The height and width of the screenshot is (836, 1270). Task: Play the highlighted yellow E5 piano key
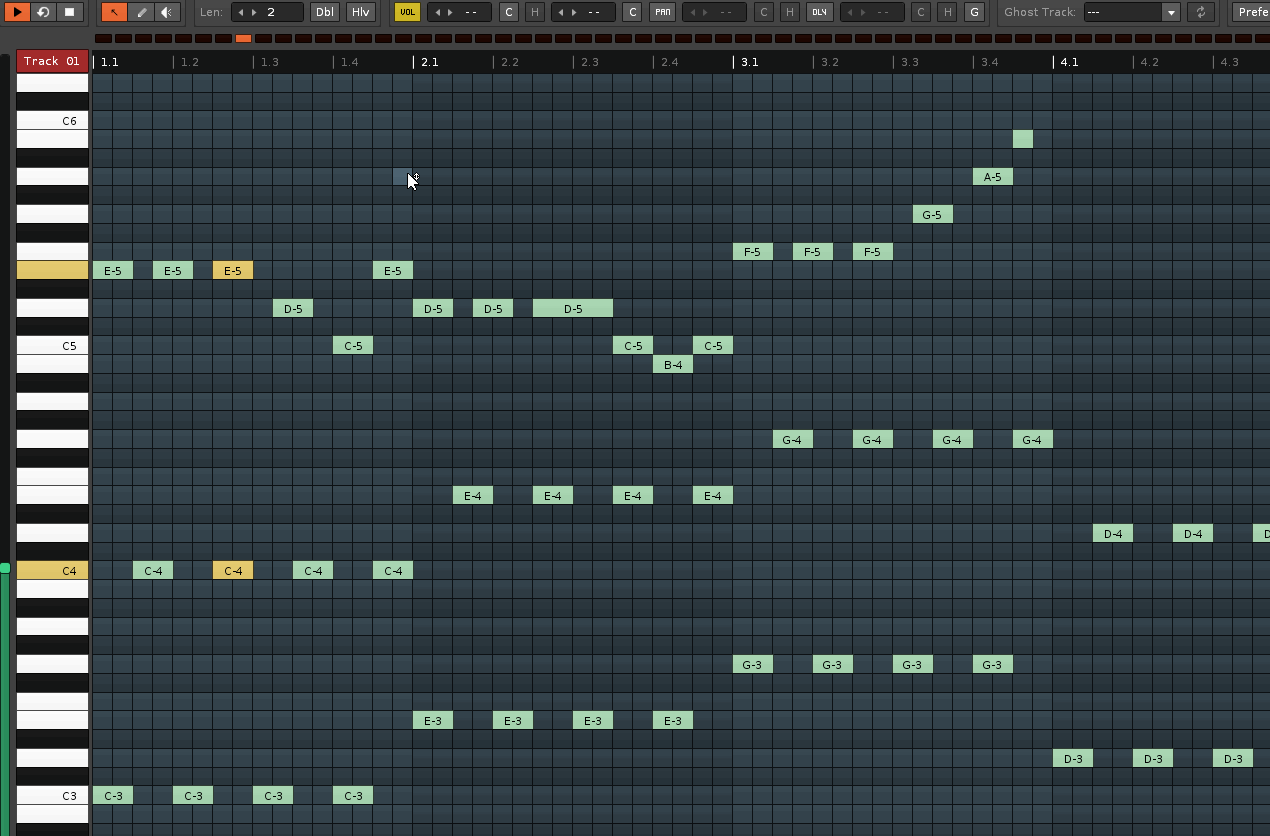tap(52, 271)
